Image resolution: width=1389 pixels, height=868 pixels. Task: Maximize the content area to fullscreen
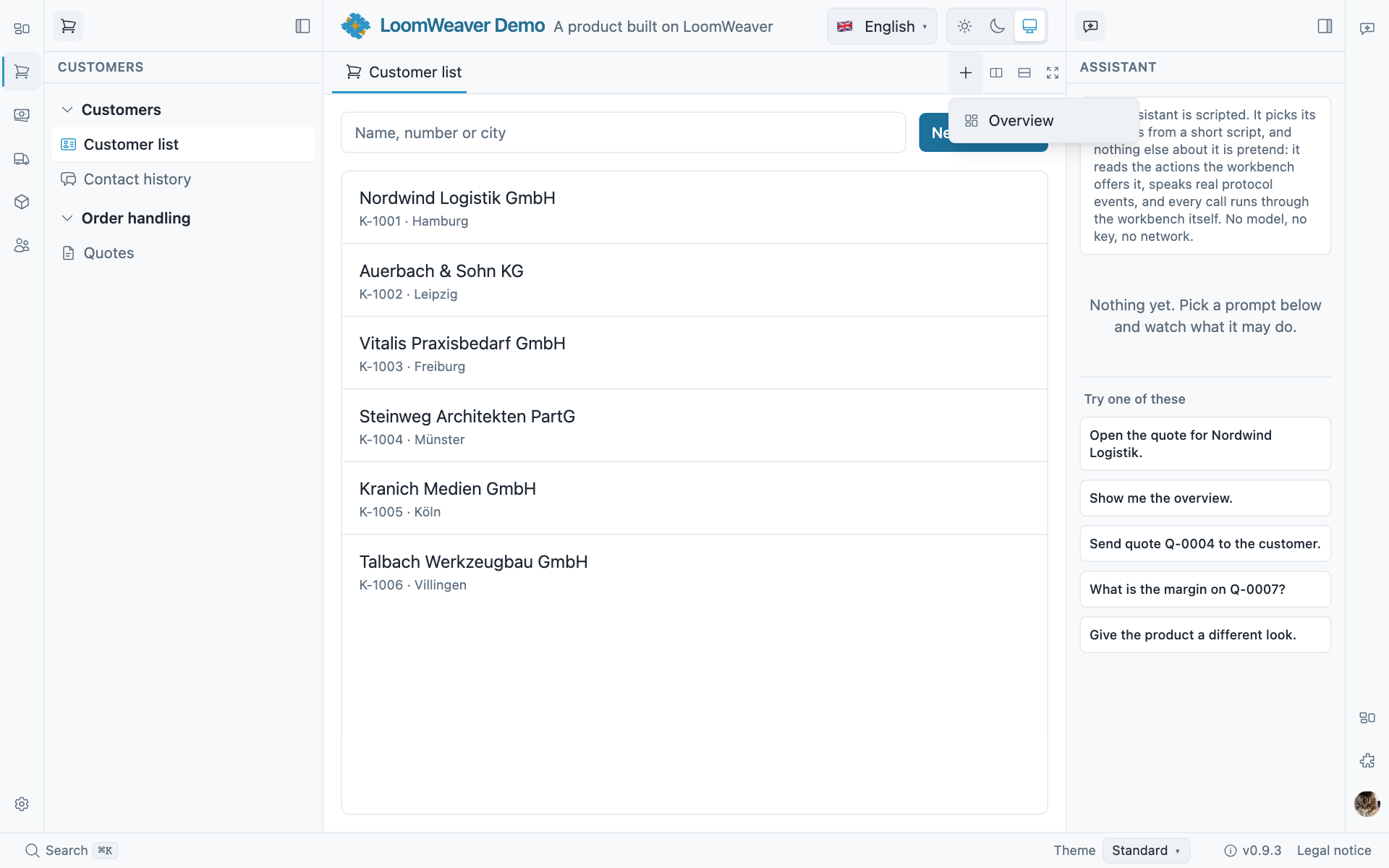tap(1053, 72)
